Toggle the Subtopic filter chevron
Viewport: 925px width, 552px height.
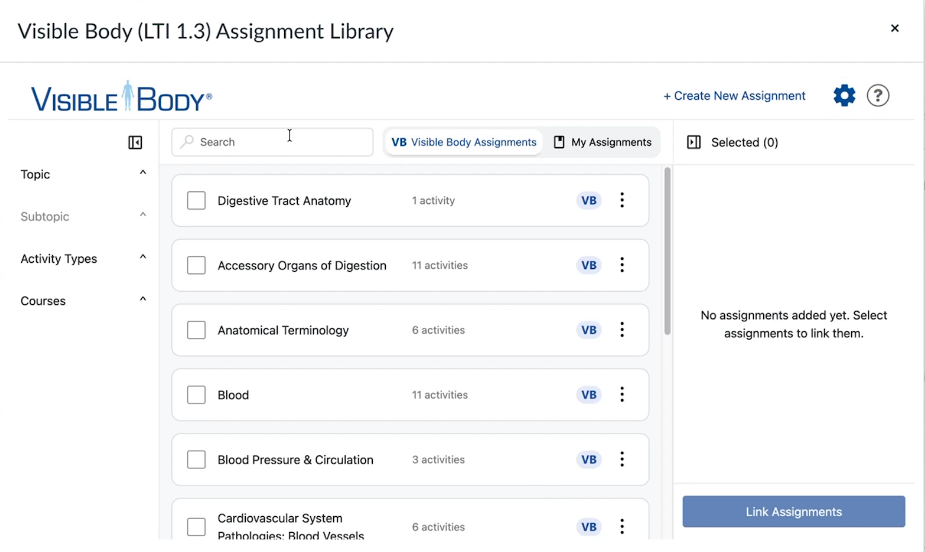pos(143,215)
